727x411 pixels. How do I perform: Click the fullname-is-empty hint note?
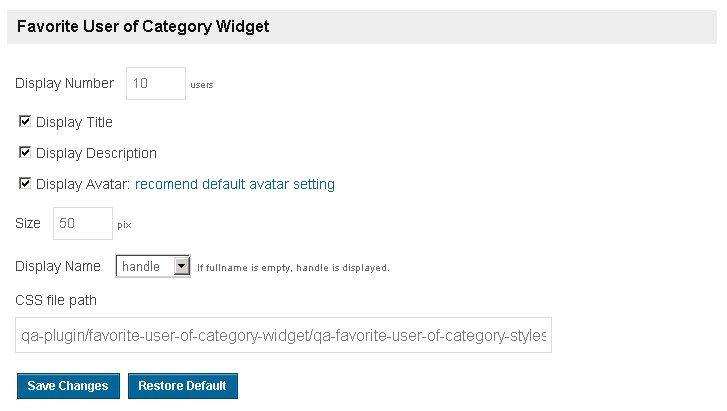pyautogui.click(x=293, y=268)
